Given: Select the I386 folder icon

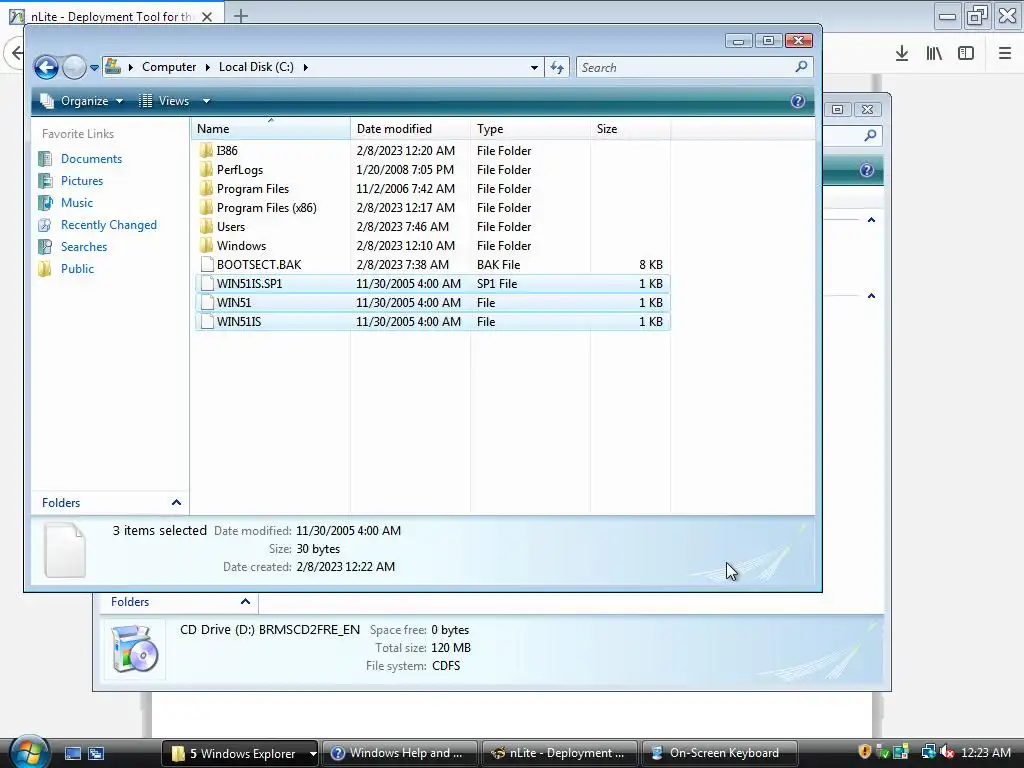Looking at the screenshot, I should click(206, 150).
